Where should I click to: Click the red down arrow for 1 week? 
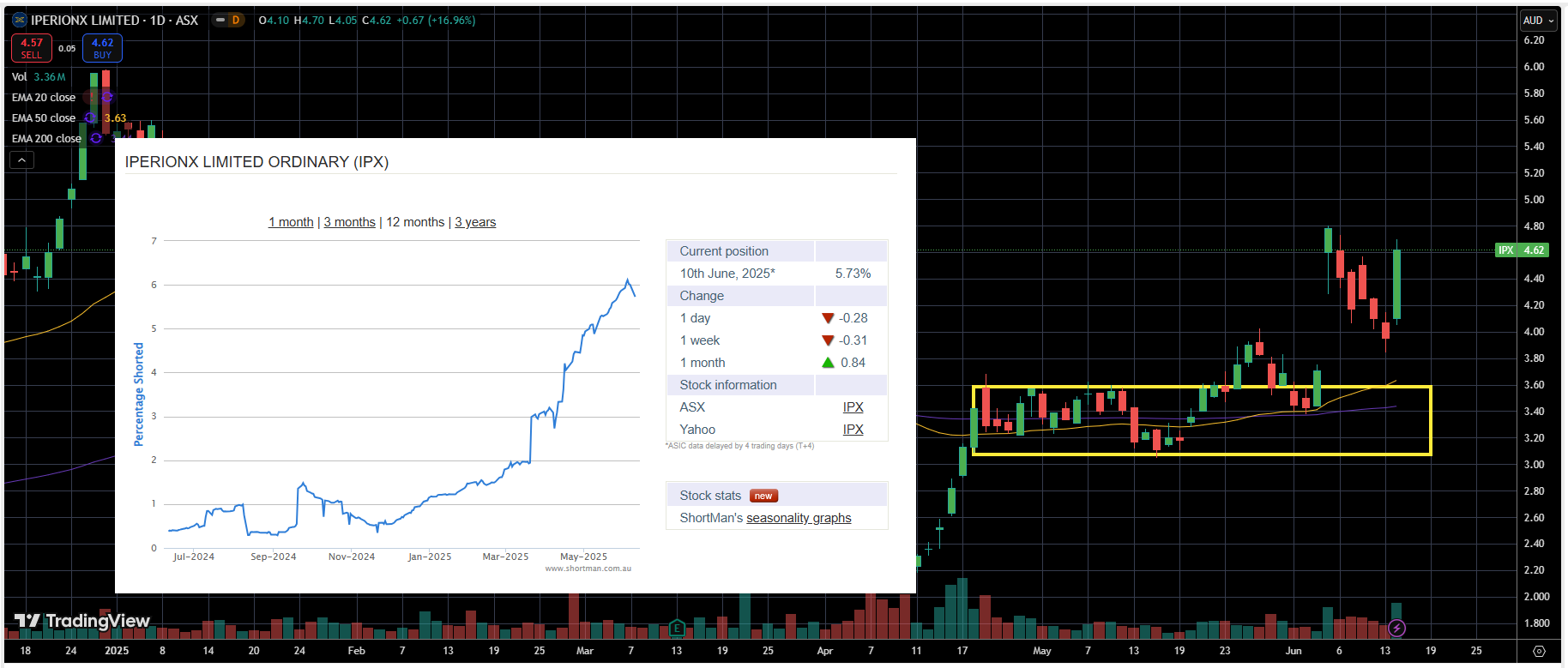pyautogui.click(x=828, y=340)
